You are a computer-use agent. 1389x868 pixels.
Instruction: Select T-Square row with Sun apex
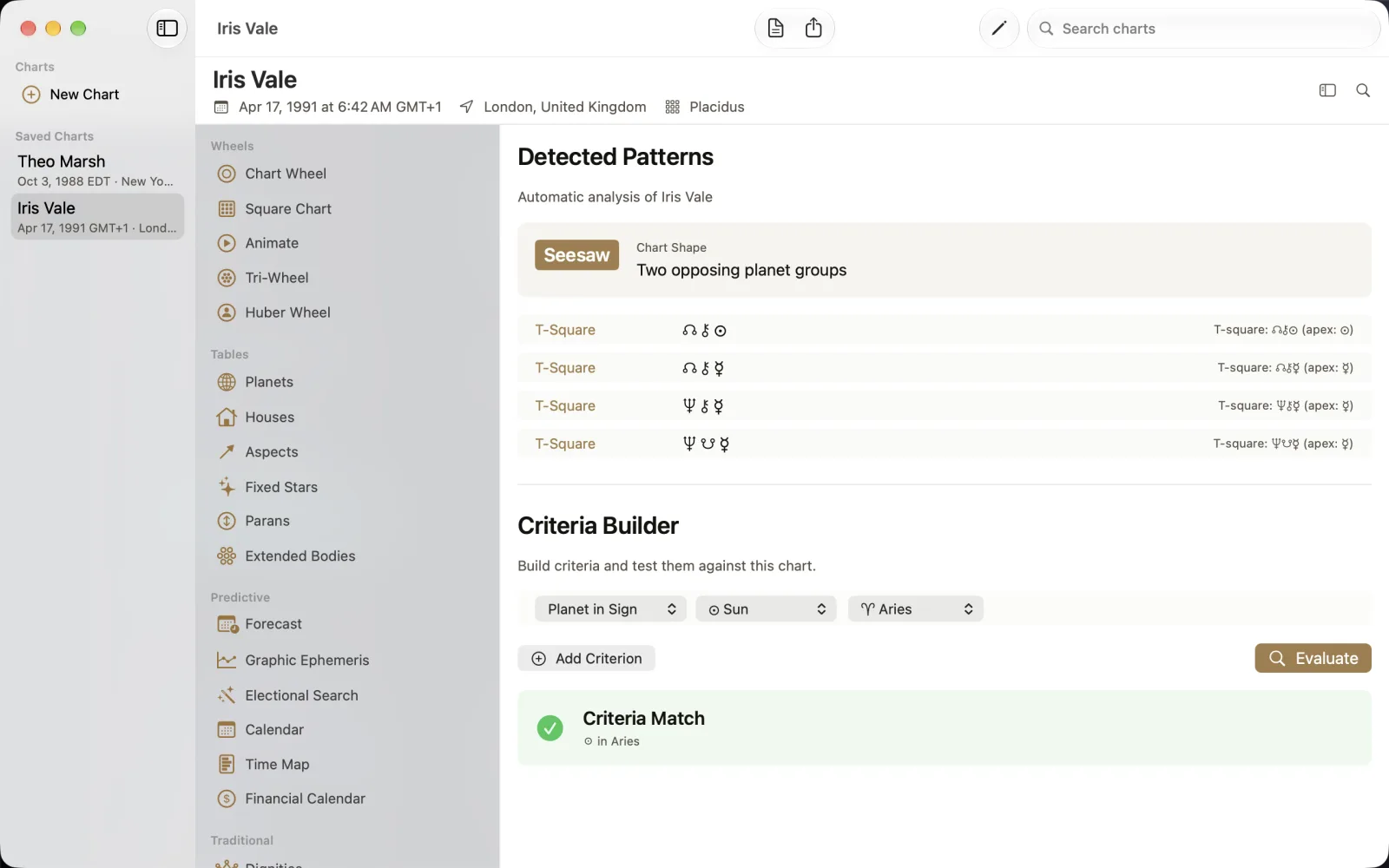[945, 330]
